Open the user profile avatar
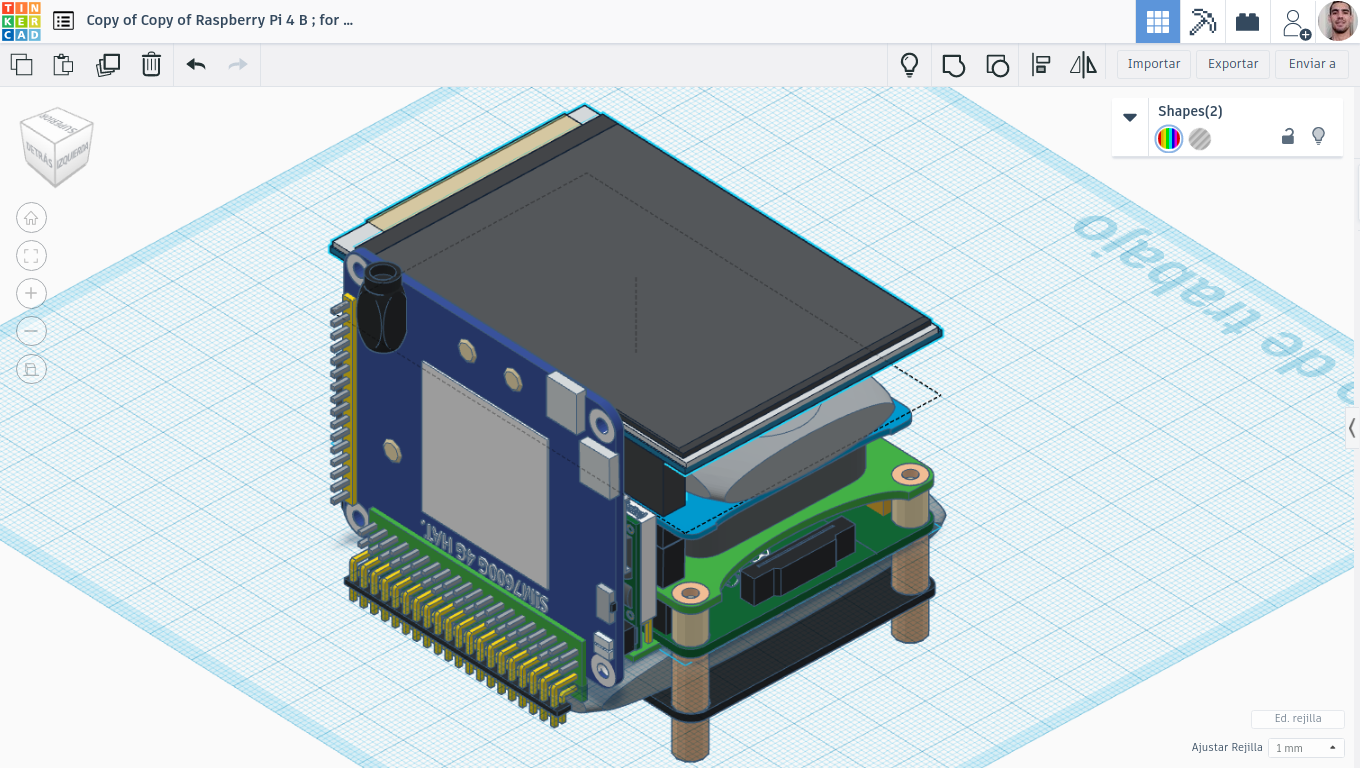Screen dimensions: 1360x768 click(x=1337, y=21)
